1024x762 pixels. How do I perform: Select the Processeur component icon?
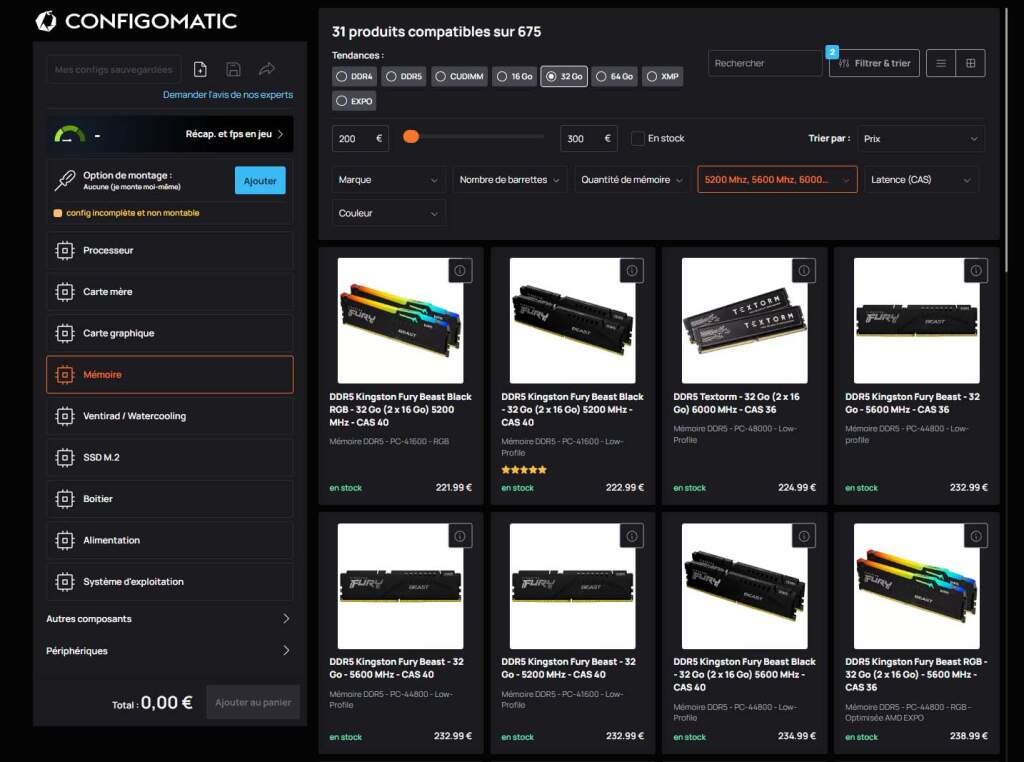pyautogui.click(x=66, y=251)
